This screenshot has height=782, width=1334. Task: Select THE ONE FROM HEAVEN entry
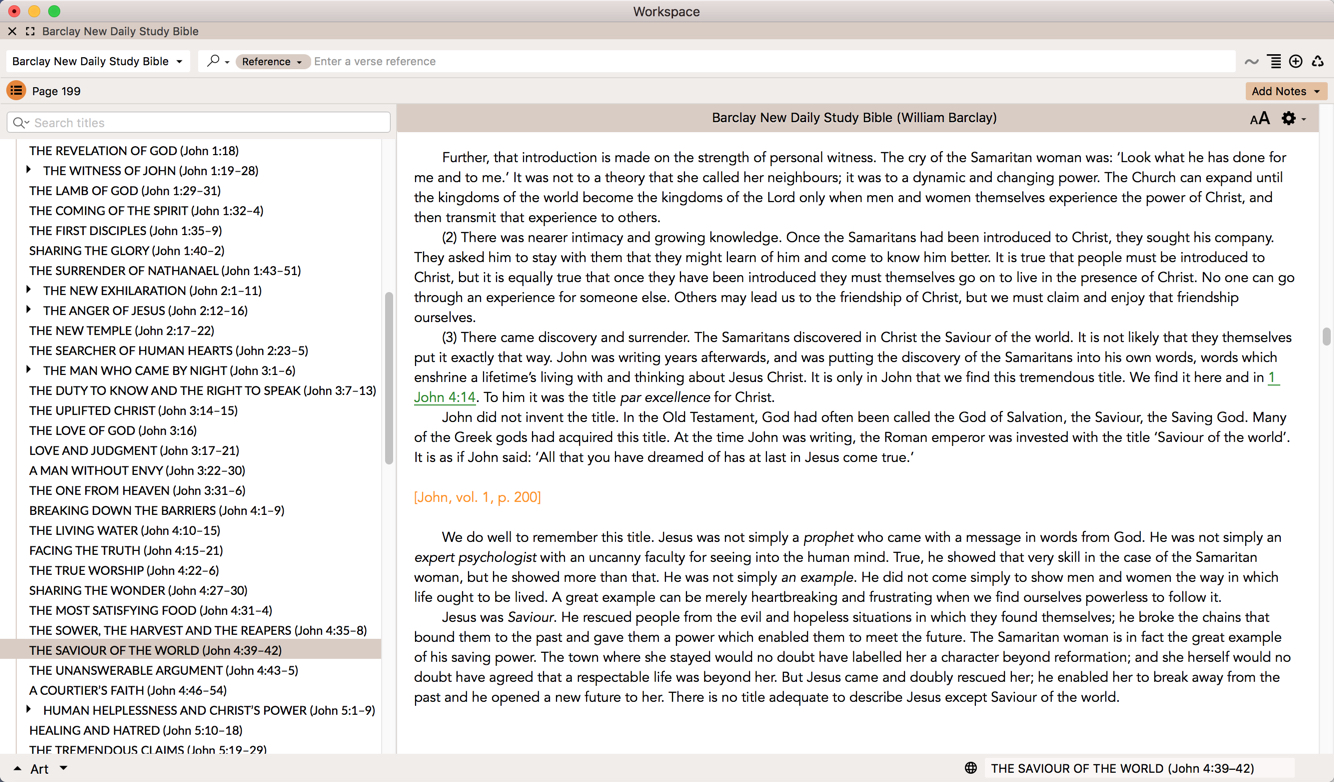pos(137,491)
